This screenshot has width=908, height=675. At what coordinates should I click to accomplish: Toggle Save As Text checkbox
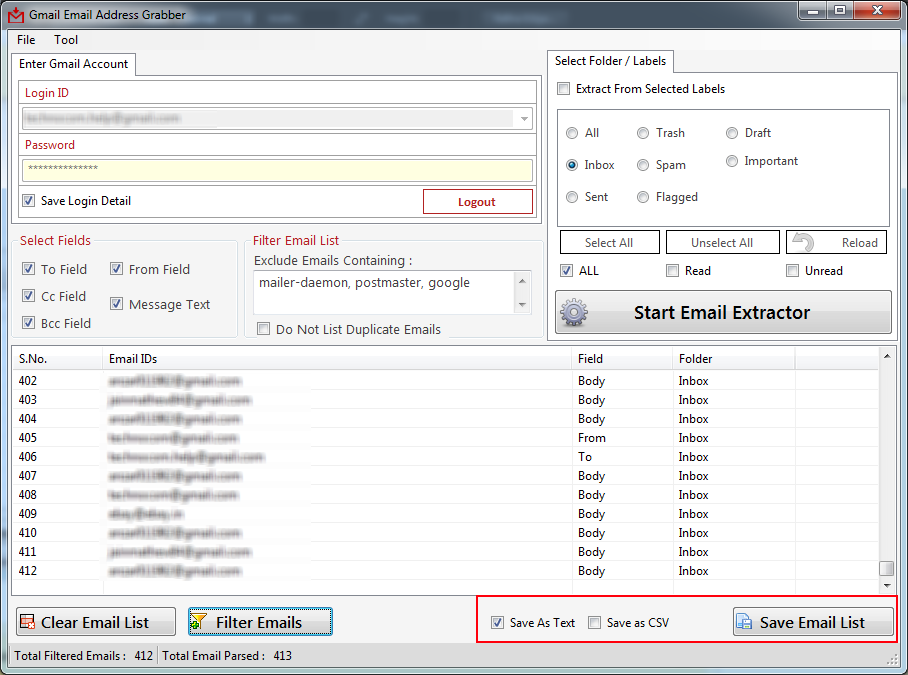tap(497, 623)
